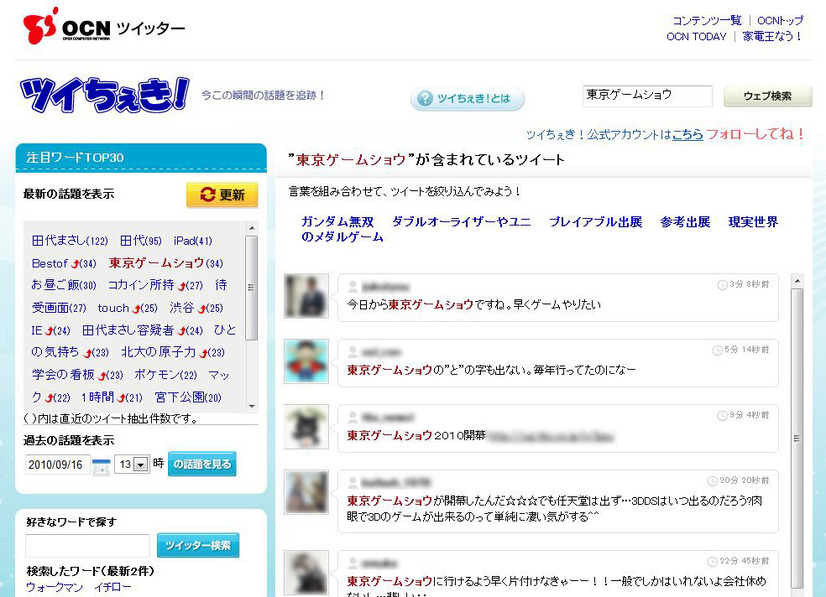Open the ツイちぇき!とは help button
Viewport: 826px width, 597px height.
pos(467,99)
